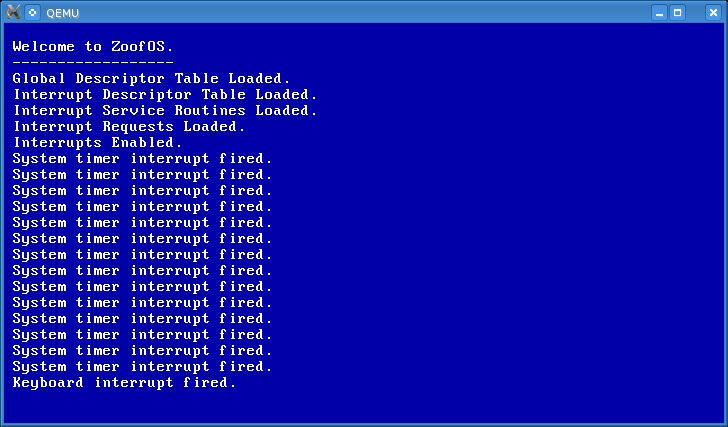Click 'Interrupt Requests Loaded.' text
Image resolution: width=728 pixels, height=427 pixels.
pos(129,126)
